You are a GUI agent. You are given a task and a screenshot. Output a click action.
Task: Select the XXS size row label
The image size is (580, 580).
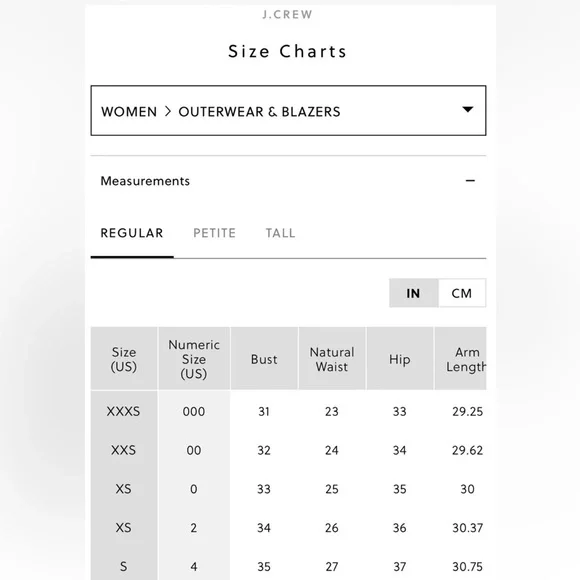123,450
